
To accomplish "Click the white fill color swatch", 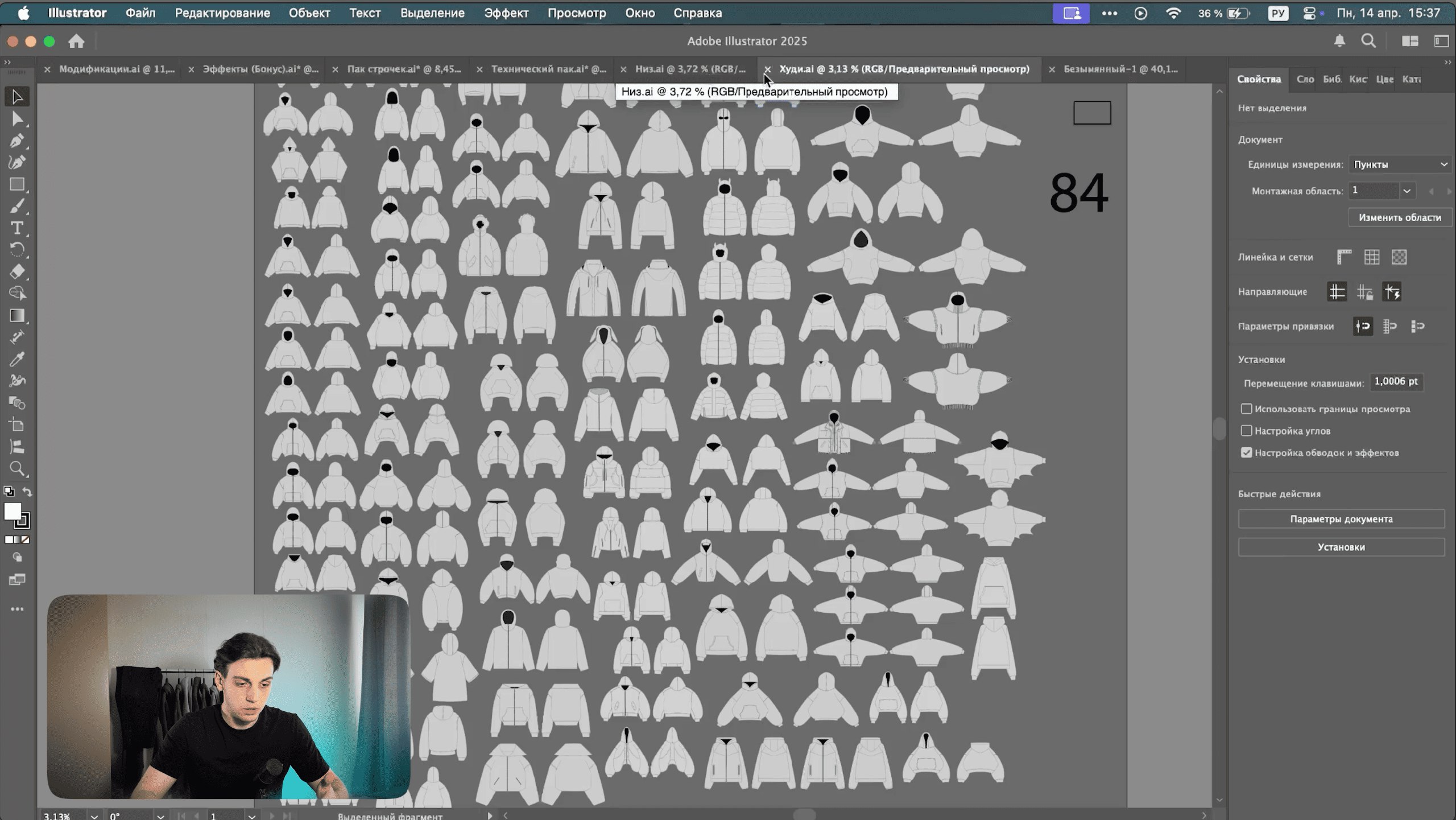I will click(x=12, y=512).
